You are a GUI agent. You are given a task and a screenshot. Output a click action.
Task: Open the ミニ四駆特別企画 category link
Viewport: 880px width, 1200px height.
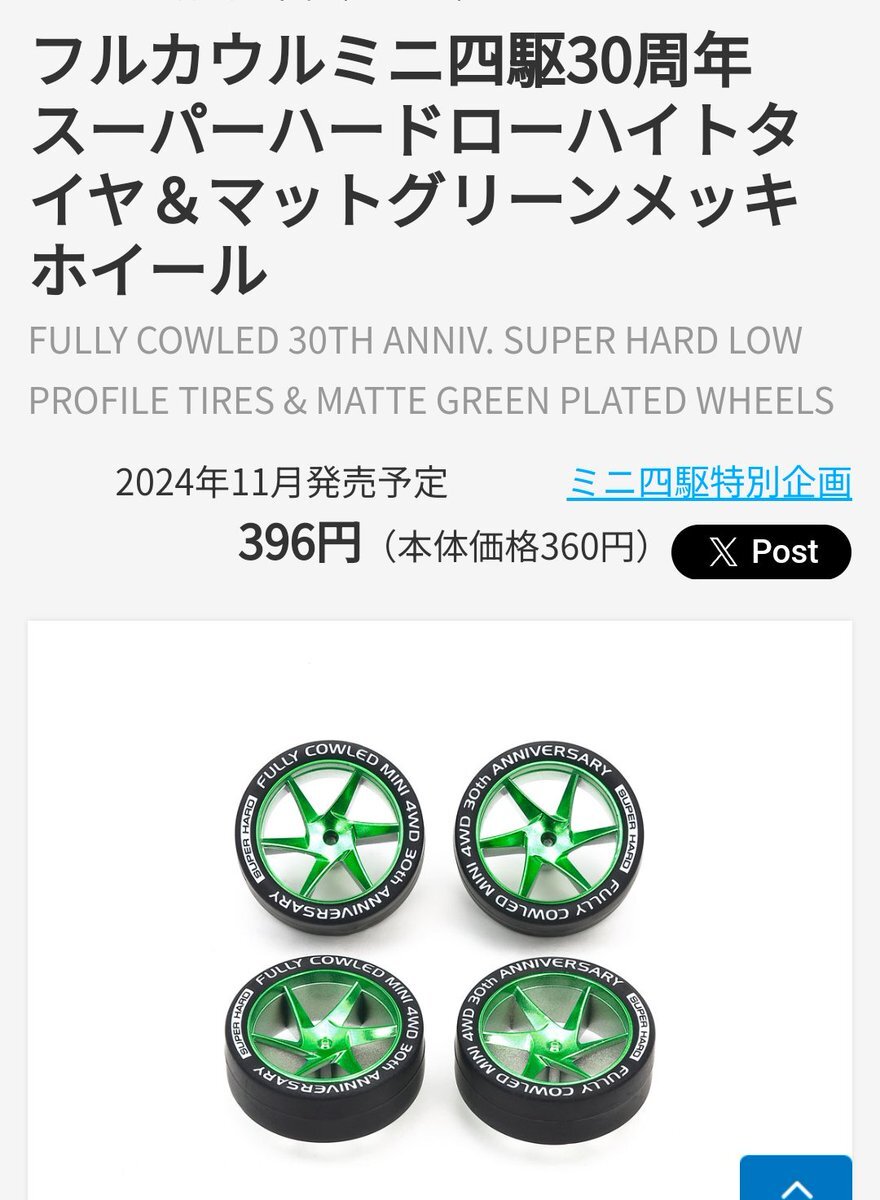(709, 483)
